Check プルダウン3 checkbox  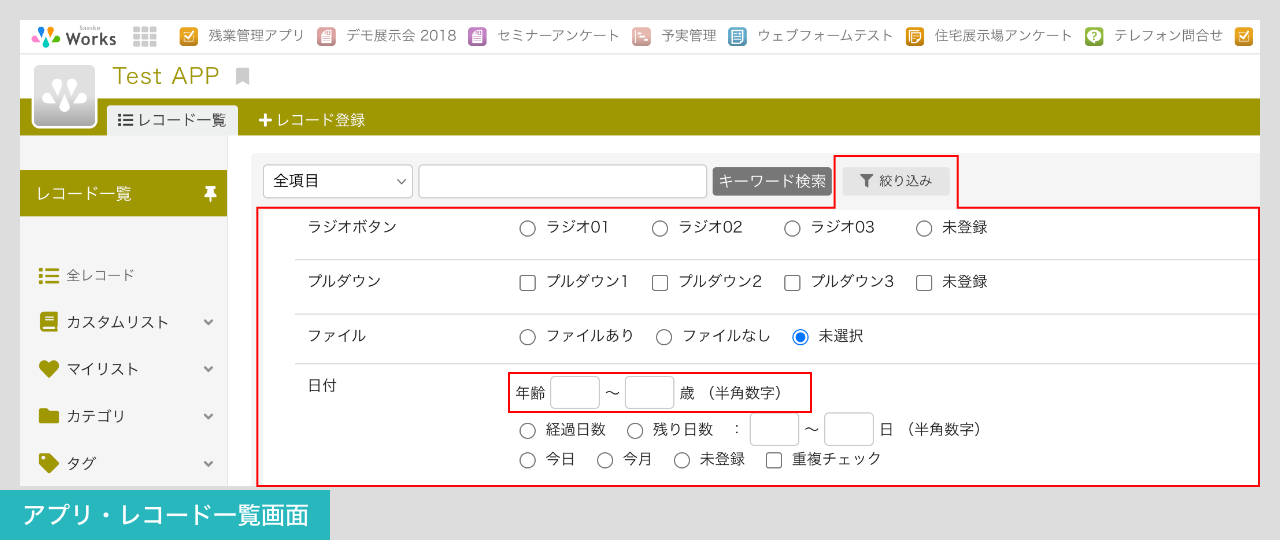tap(792, 283)
